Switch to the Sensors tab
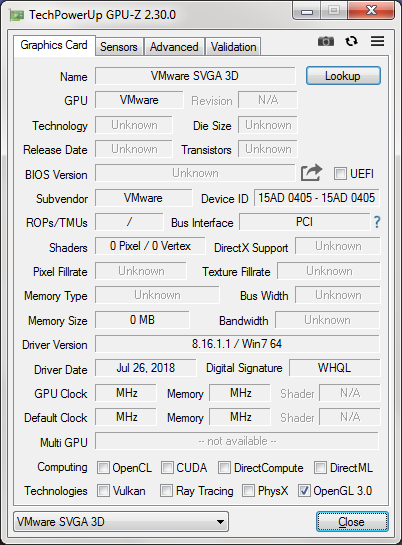402x545 pixels. click(x=119, y=47)
